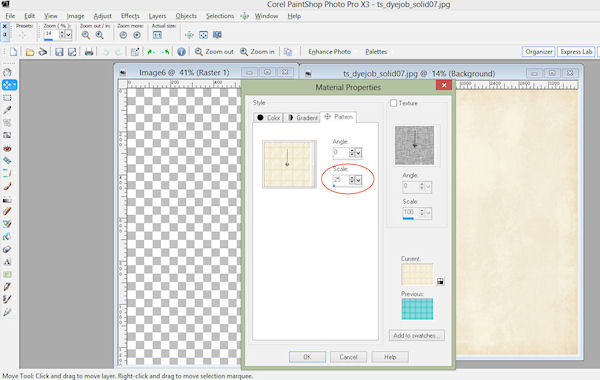
Task: Open the Selections menu
Action: pos(220,16)
